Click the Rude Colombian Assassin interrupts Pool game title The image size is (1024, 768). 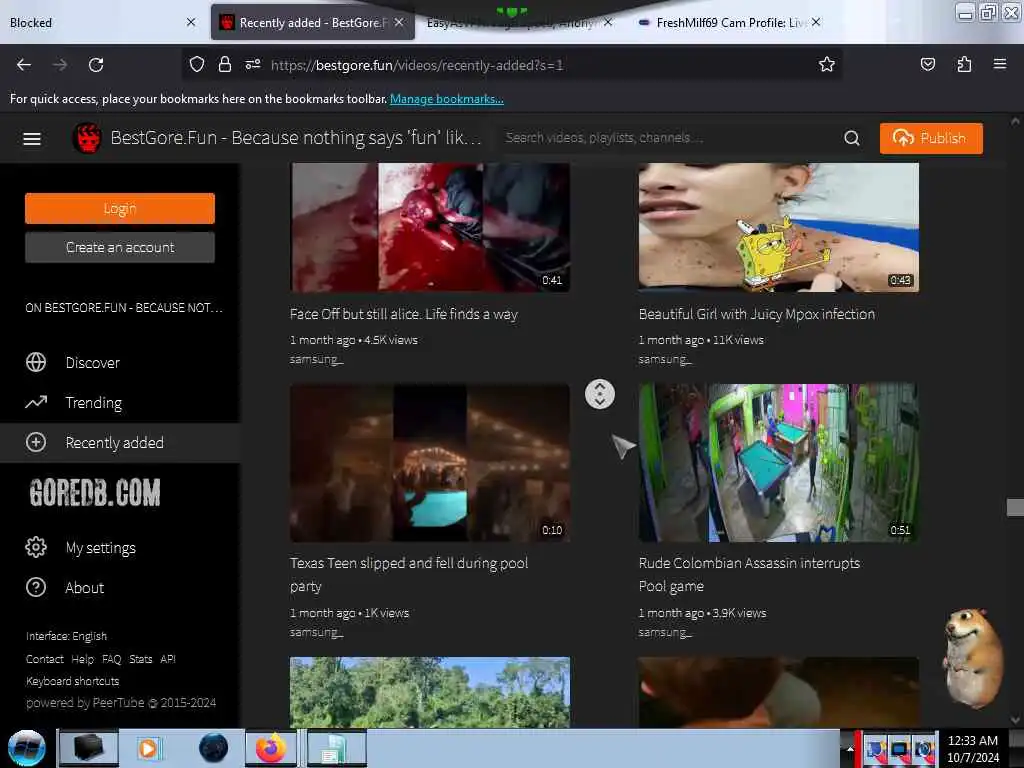click(x=749, y=574)
